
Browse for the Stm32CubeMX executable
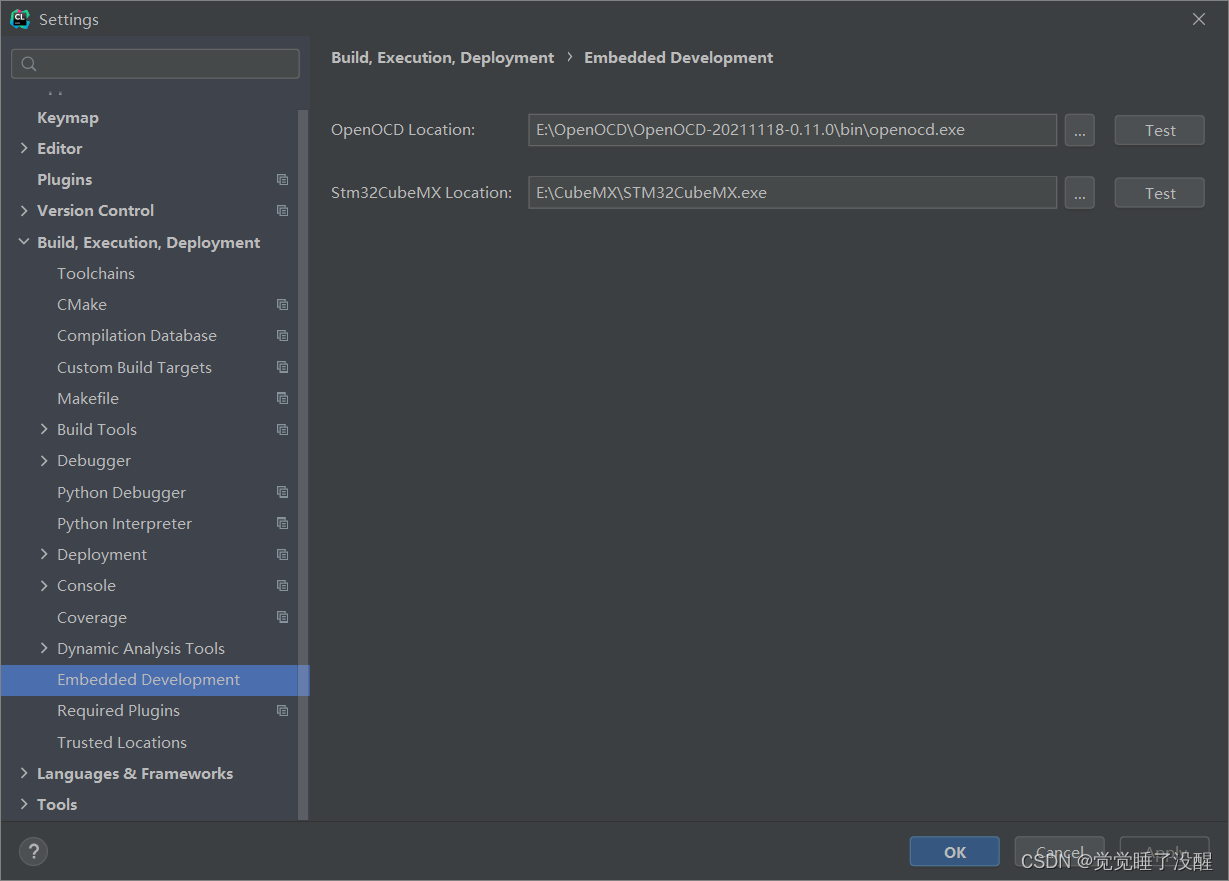click(x=1079, y=193)
